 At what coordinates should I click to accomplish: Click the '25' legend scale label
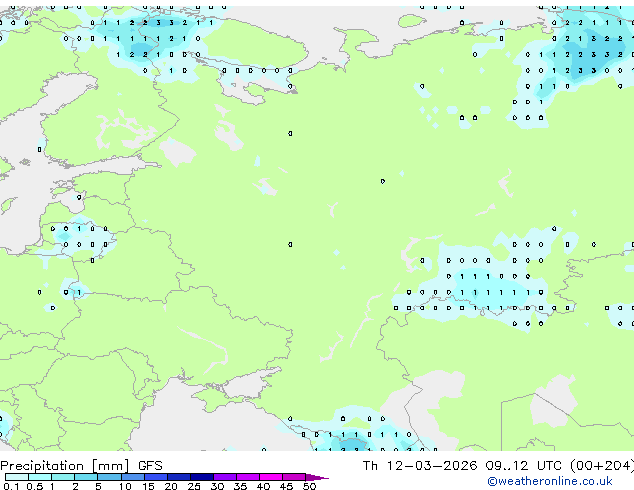click(194, 486)
